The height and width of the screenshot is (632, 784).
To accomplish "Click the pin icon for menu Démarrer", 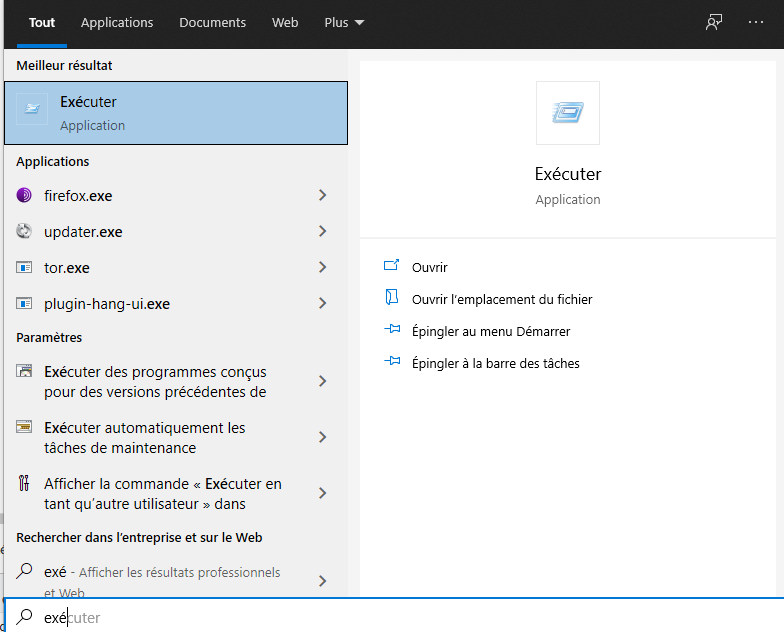I will (x=392, y=329).
